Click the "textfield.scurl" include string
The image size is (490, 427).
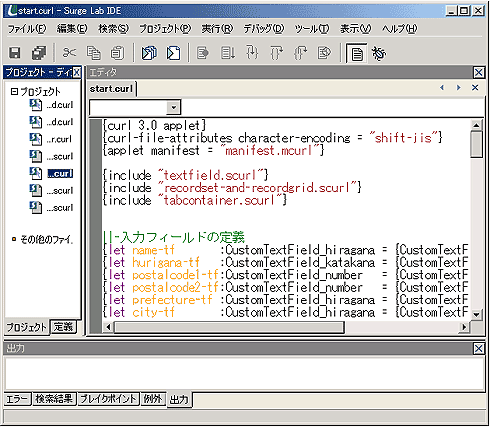pyautogui.click(x=211, y=175)
